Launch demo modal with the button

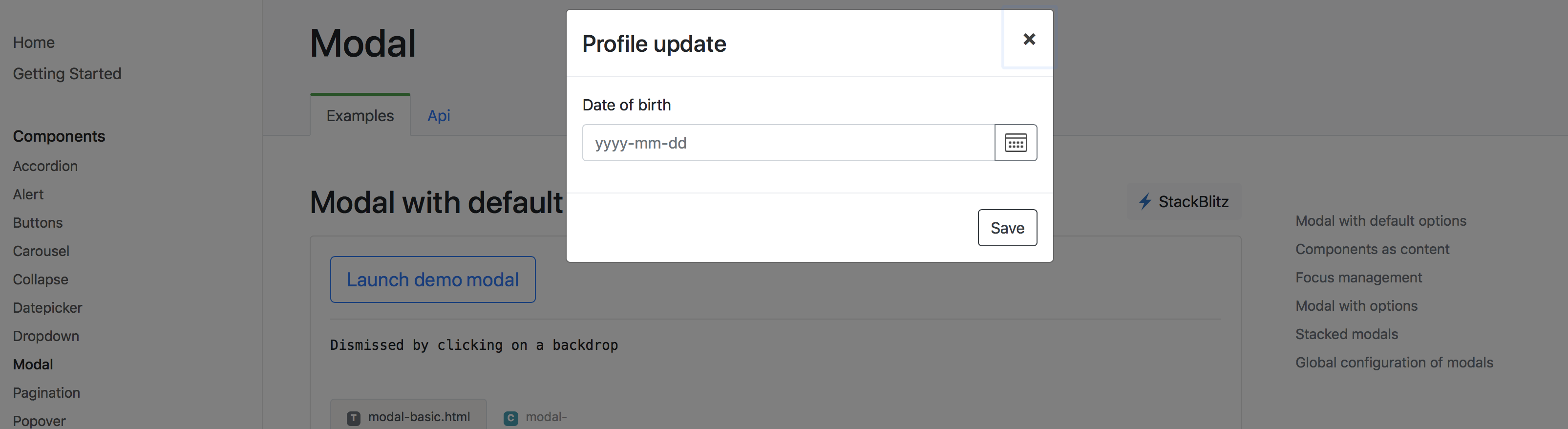(432, 279)
